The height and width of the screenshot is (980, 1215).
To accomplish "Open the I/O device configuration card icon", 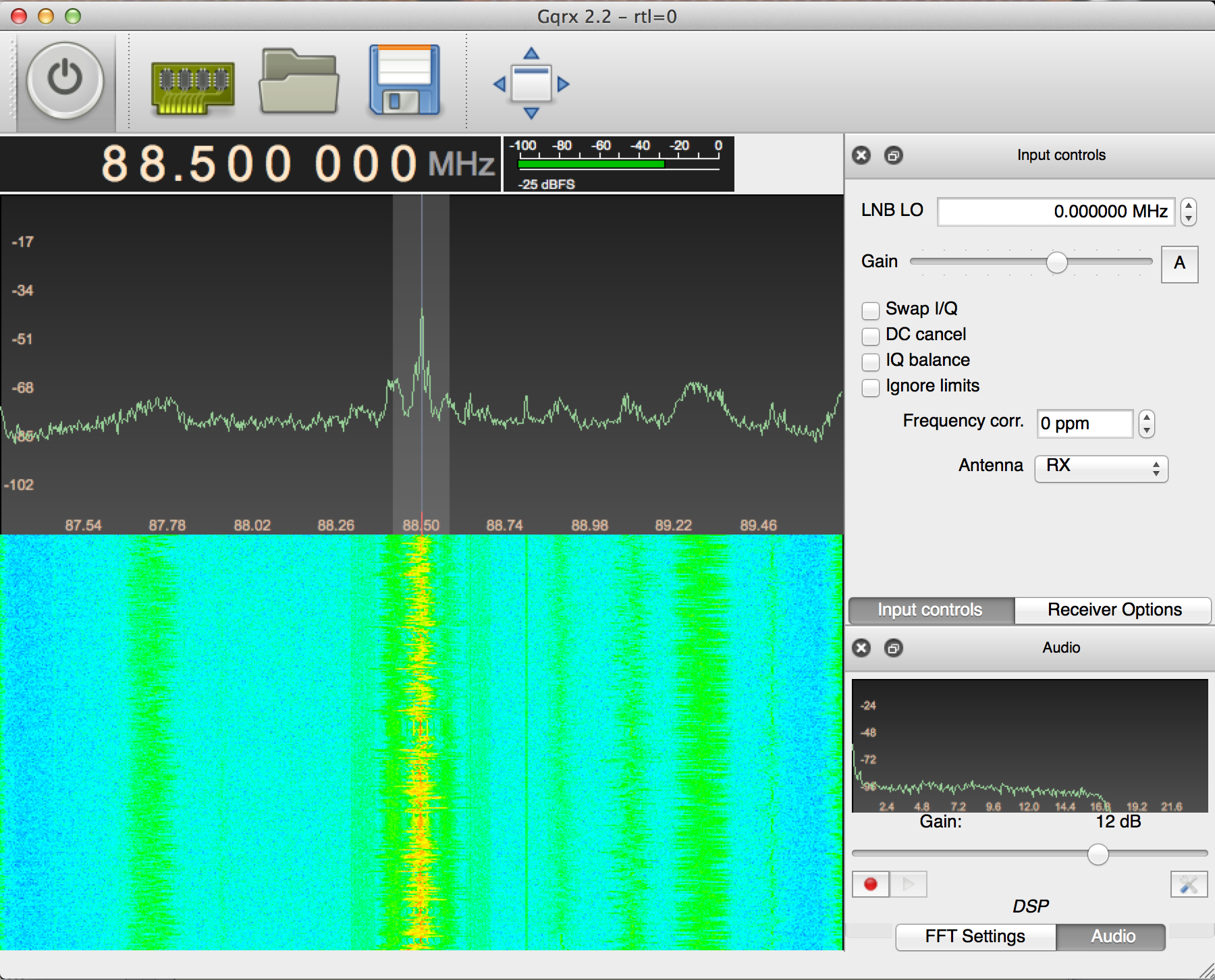I will coord(192,86).
